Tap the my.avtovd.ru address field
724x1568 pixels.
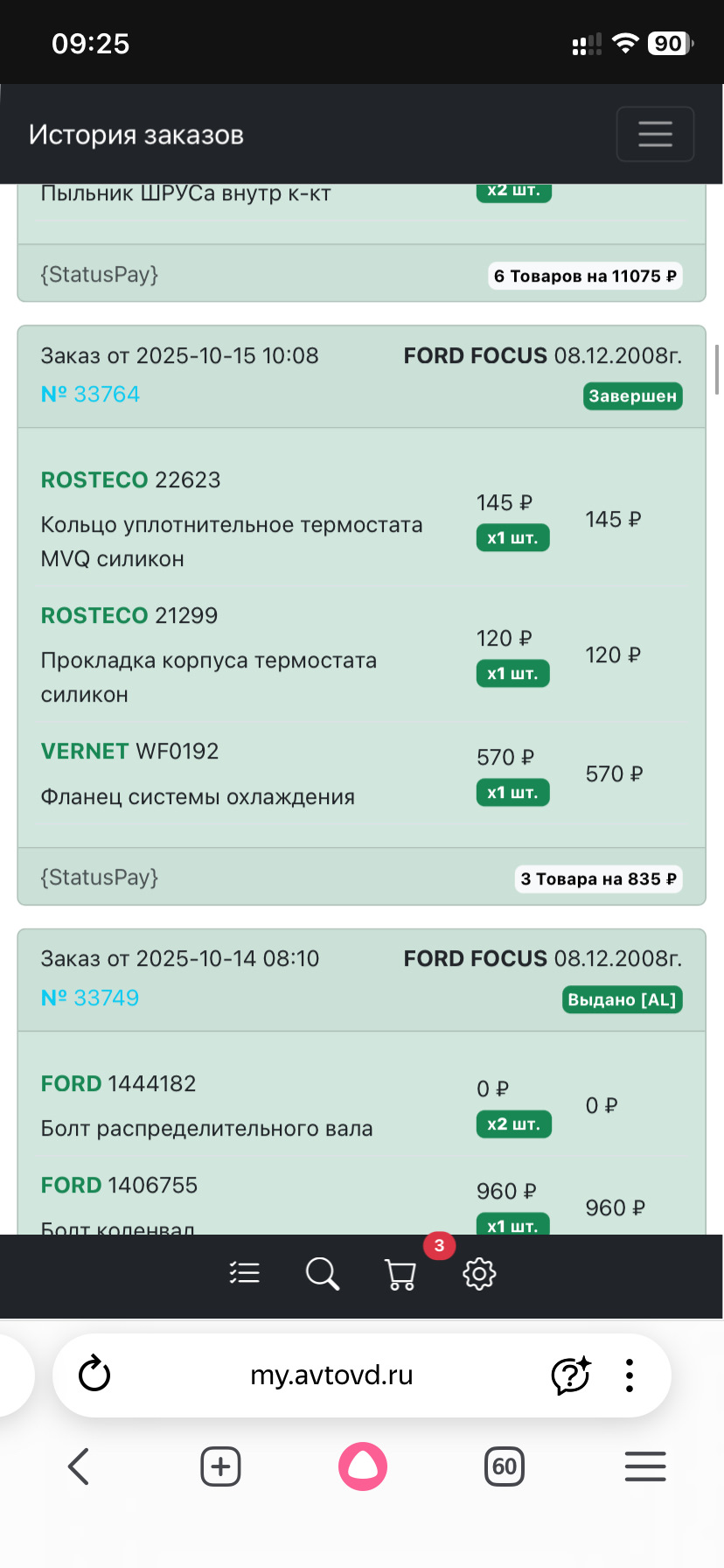pos(331,1375)
